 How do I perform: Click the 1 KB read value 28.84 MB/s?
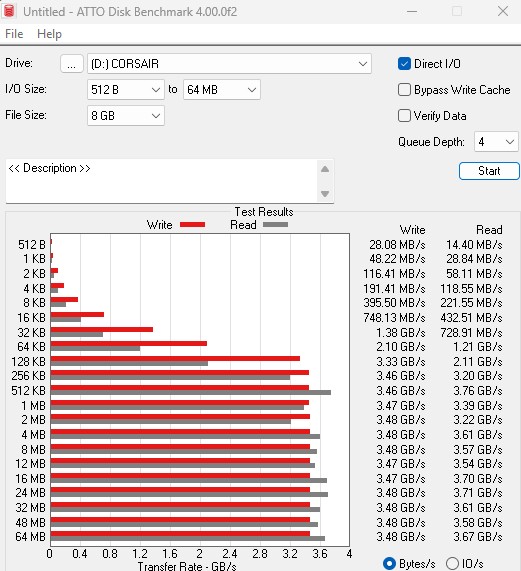tap(474, 259)
